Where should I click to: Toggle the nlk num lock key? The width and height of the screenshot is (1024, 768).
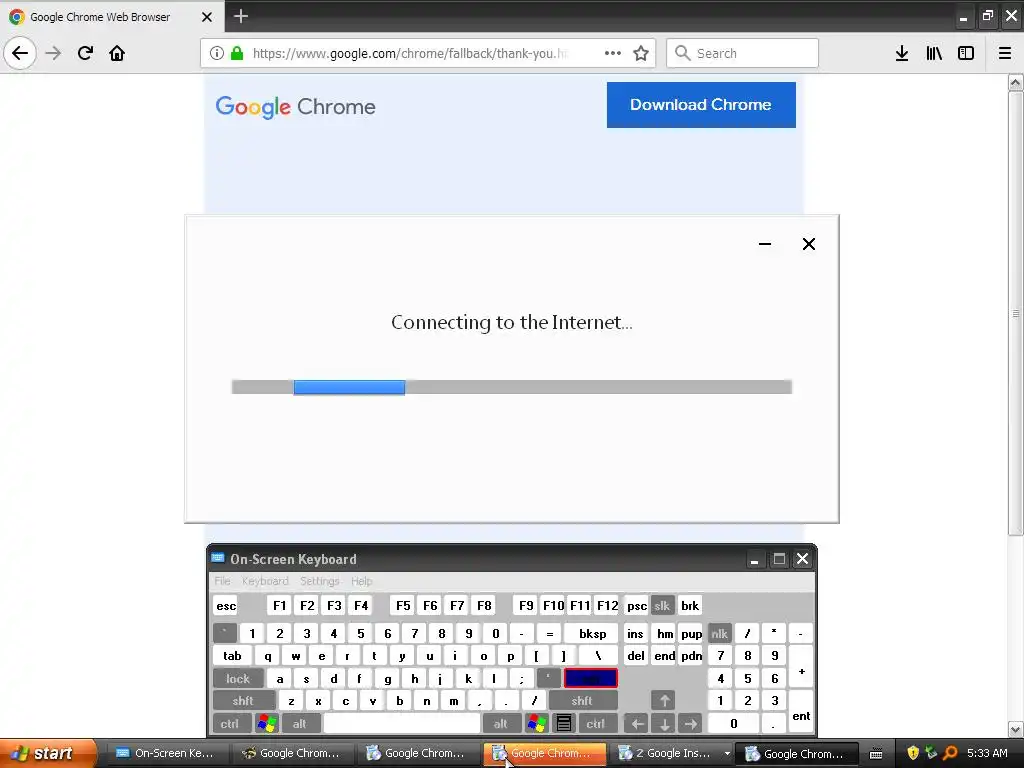(x=720, y=633)
